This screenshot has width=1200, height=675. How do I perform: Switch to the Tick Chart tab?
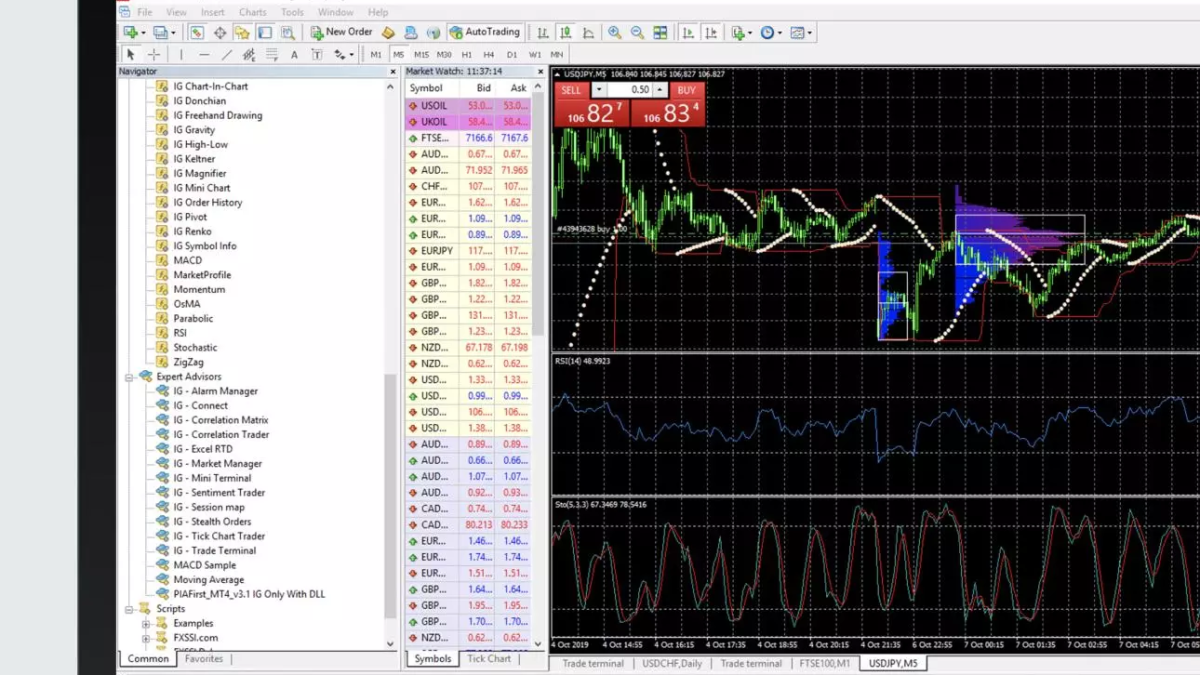tap(489, 659)
